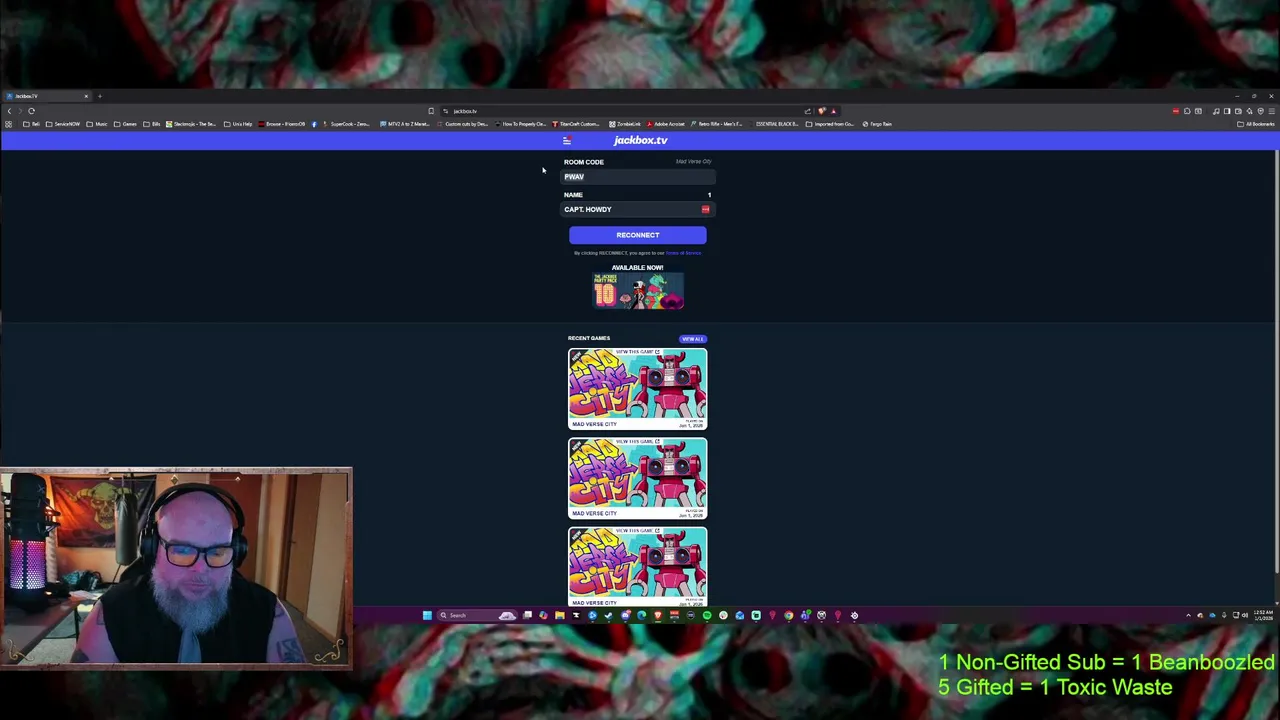1280x720 pixels.
Task: Open the browser hamburger menu
Action: 1271,111
